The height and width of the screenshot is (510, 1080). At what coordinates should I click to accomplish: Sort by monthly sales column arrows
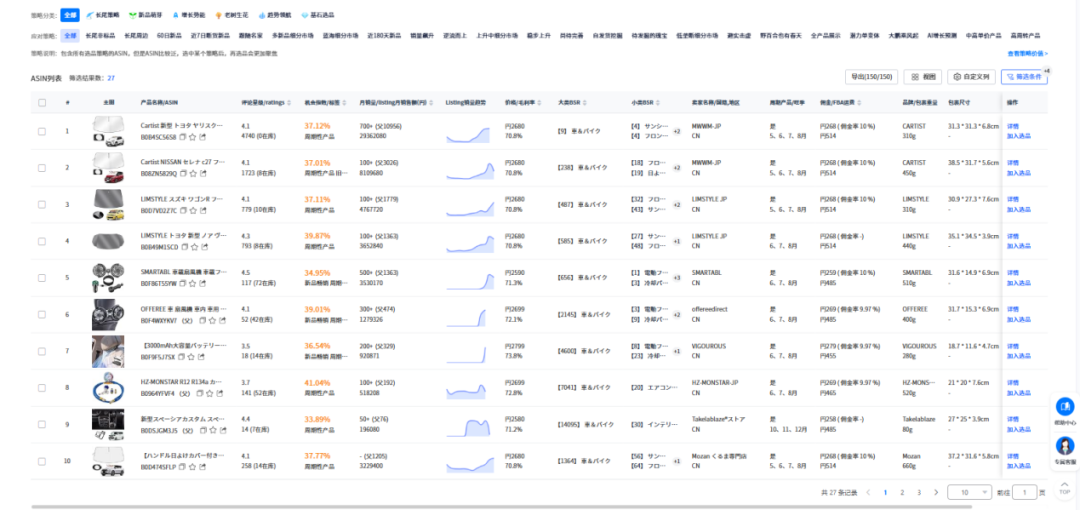[431, 103]
